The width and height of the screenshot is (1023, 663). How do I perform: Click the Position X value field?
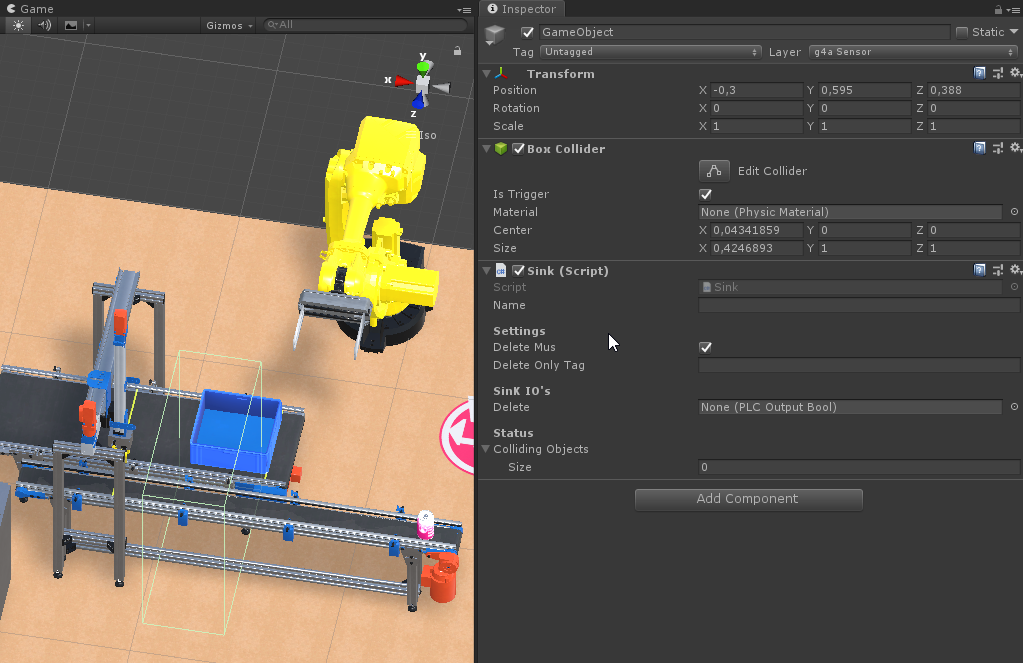pos(756,90)
